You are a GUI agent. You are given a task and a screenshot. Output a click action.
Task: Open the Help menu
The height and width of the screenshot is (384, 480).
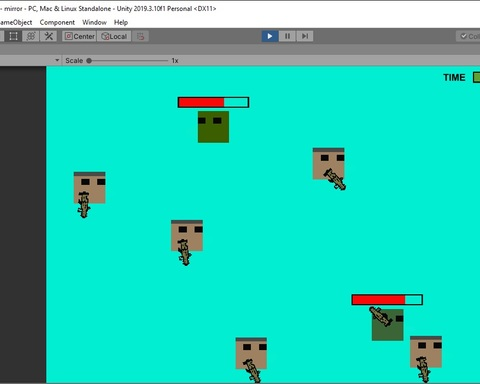[121, 22]
